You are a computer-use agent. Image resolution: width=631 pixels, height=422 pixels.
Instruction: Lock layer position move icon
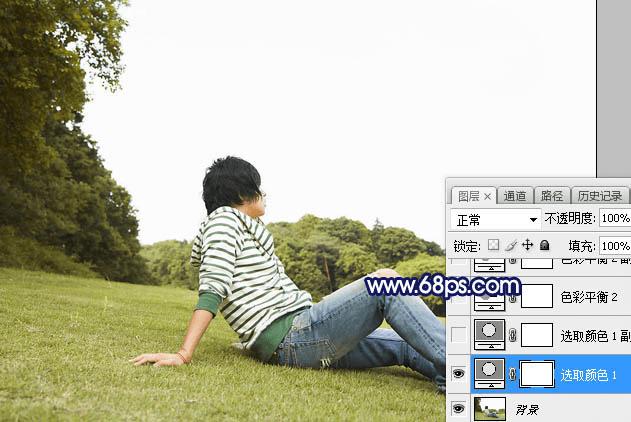pyautogui.click(x=527, y=245)
